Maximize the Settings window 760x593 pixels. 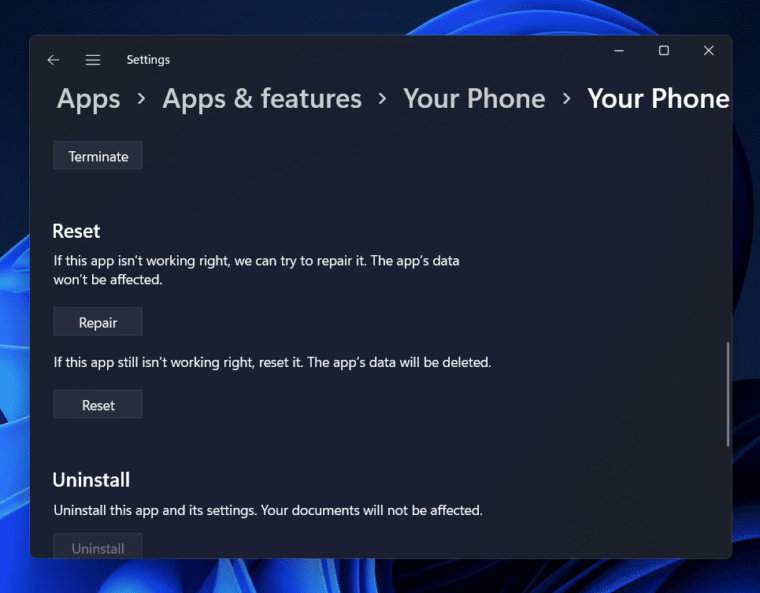[664, 50]
